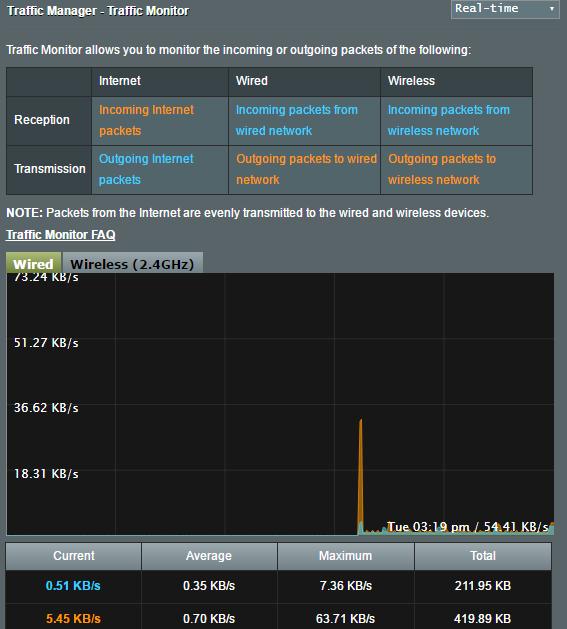Click the Transmission row header

tap(49, 170)
